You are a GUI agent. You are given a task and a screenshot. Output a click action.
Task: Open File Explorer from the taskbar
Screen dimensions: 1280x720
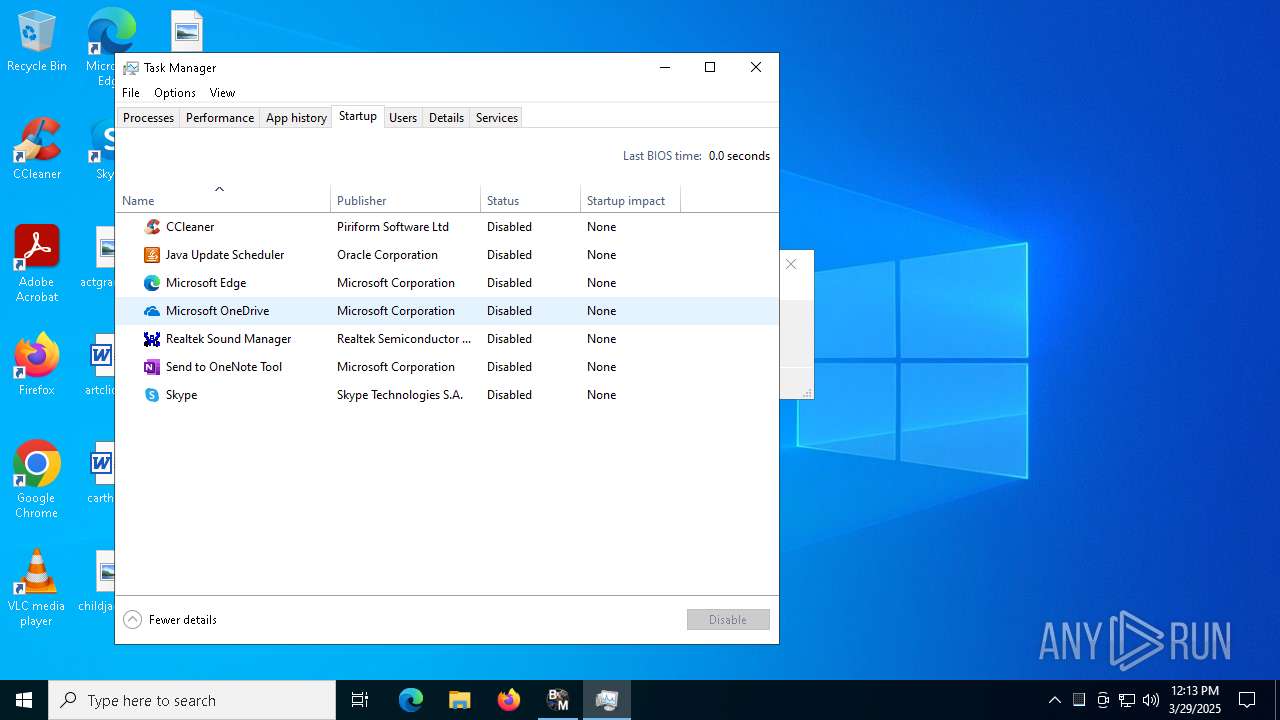click(x=460, y=700)
